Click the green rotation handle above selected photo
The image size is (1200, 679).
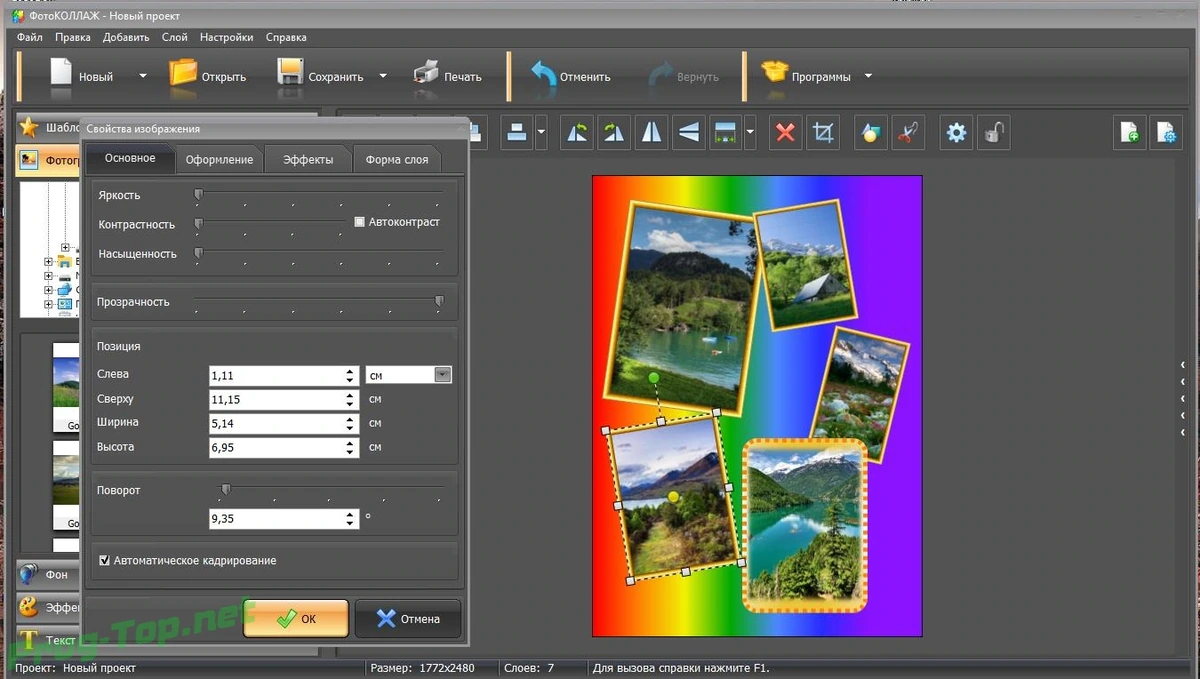click(x=653, y=377)
